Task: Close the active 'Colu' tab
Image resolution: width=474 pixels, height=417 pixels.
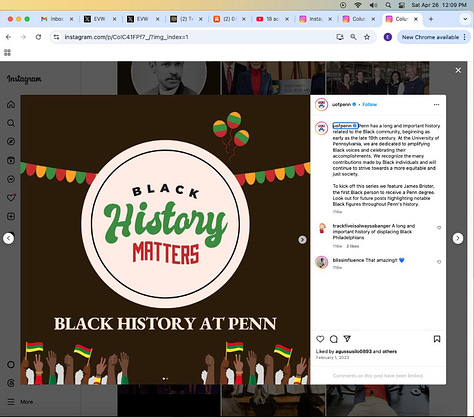Action: point(416,19)
